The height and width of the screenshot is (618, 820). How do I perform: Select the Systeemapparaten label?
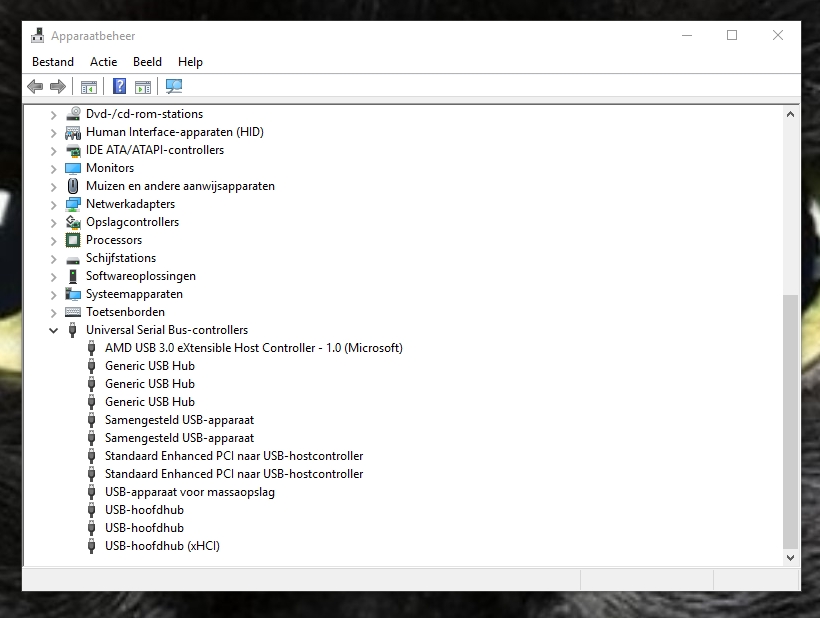coord(134,294)
